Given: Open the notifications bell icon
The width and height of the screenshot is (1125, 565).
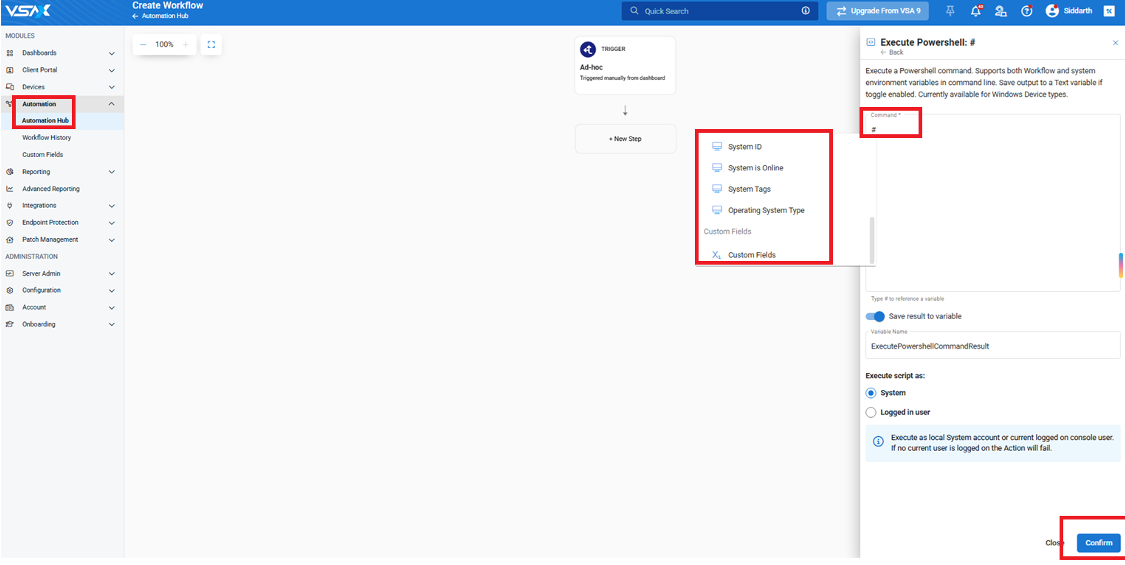Looking at the screenshot, I should coord(975,11).
